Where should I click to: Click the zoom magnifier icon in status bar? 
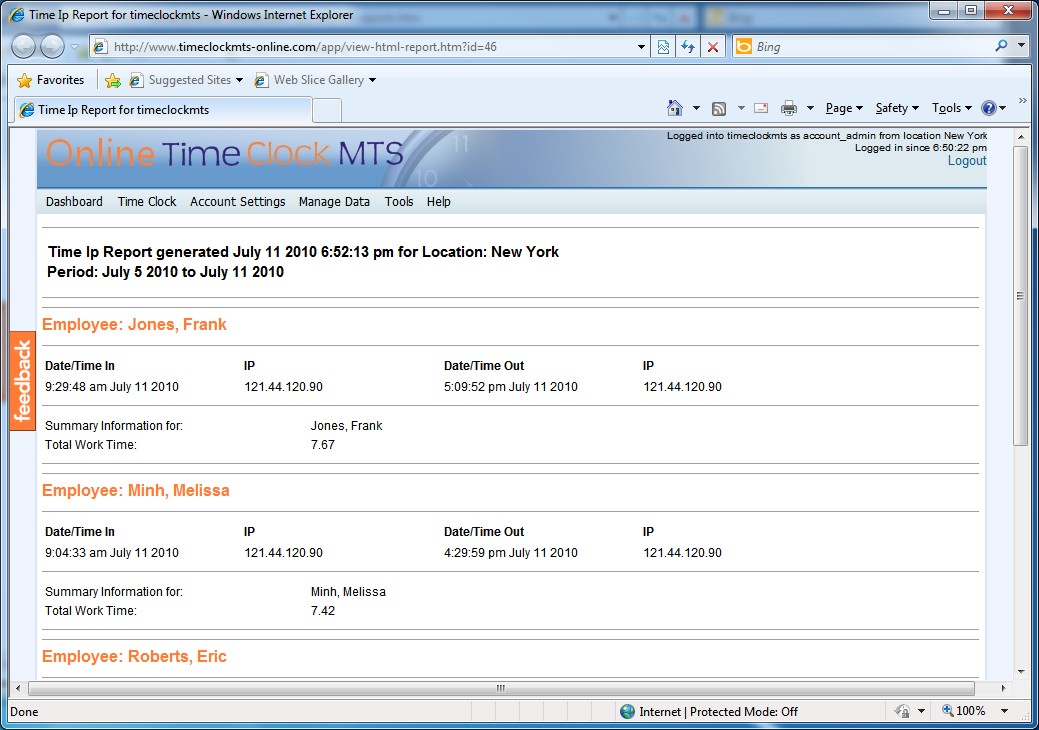[x=948, y=711]
